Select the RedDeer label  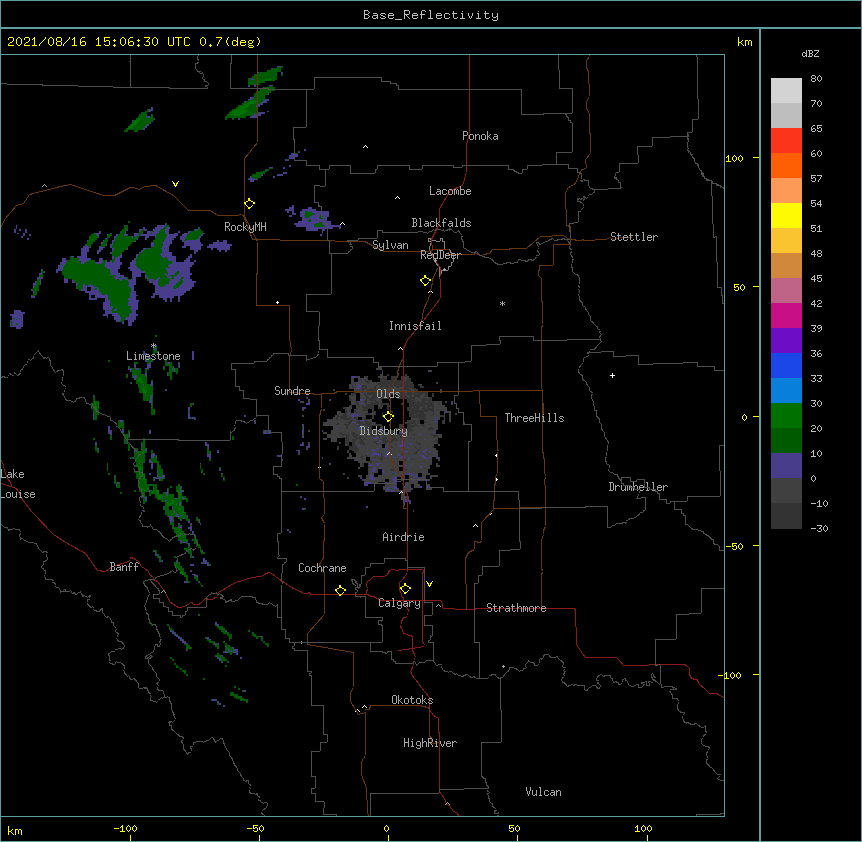(440, 255)
